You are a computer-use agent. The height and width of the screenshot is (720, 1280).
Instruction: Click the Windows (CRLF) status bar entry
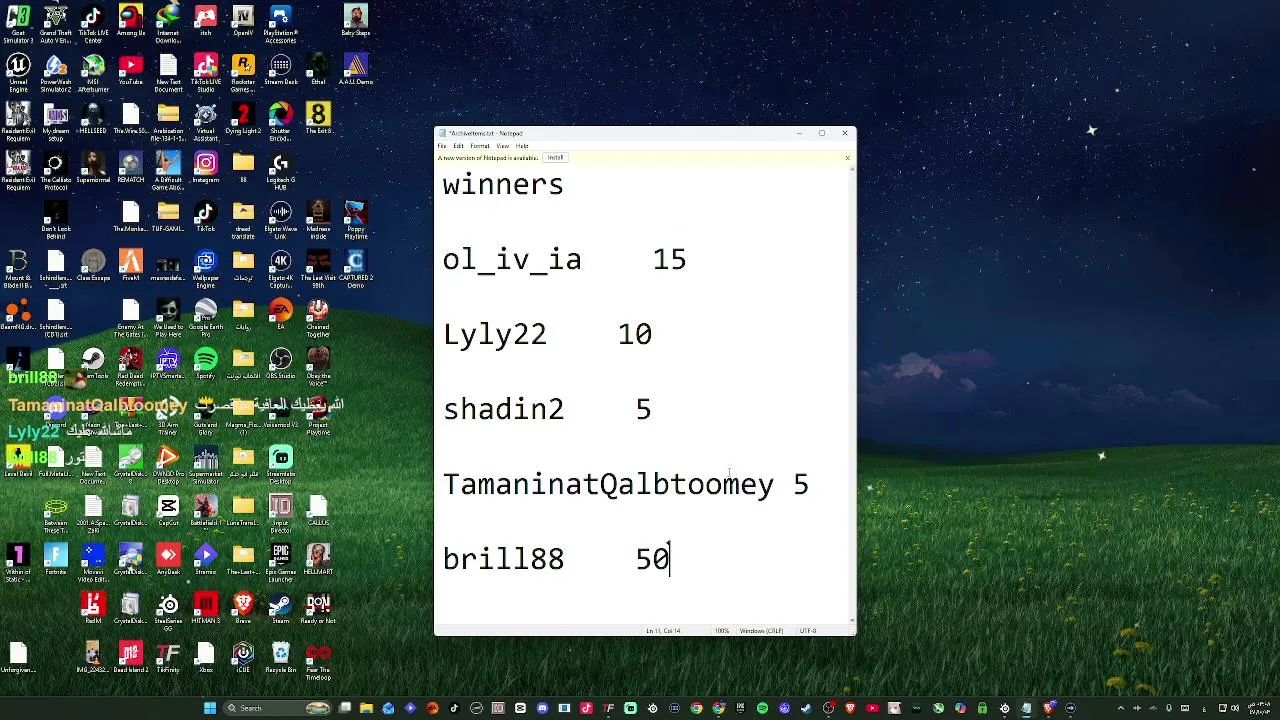(x=761, y=631)
